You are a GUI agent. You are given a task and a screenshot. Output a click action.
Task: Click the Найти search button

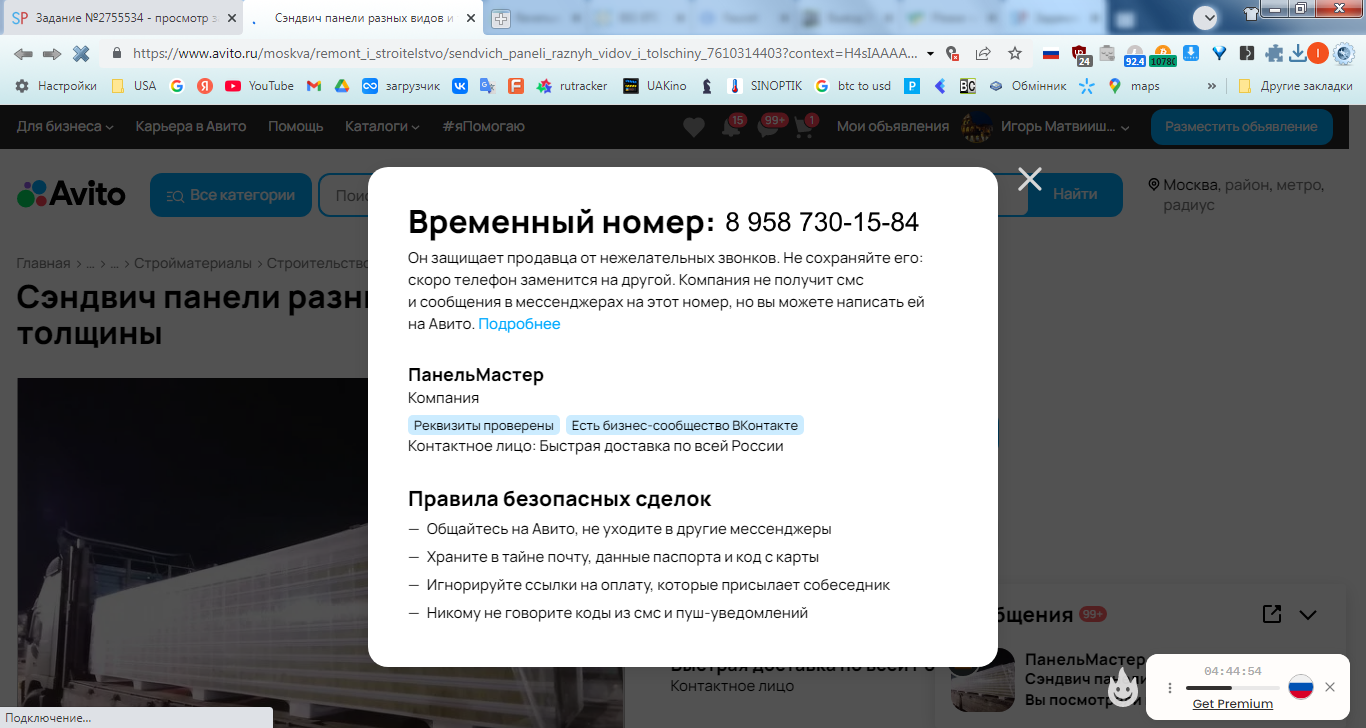point(1075,195)
